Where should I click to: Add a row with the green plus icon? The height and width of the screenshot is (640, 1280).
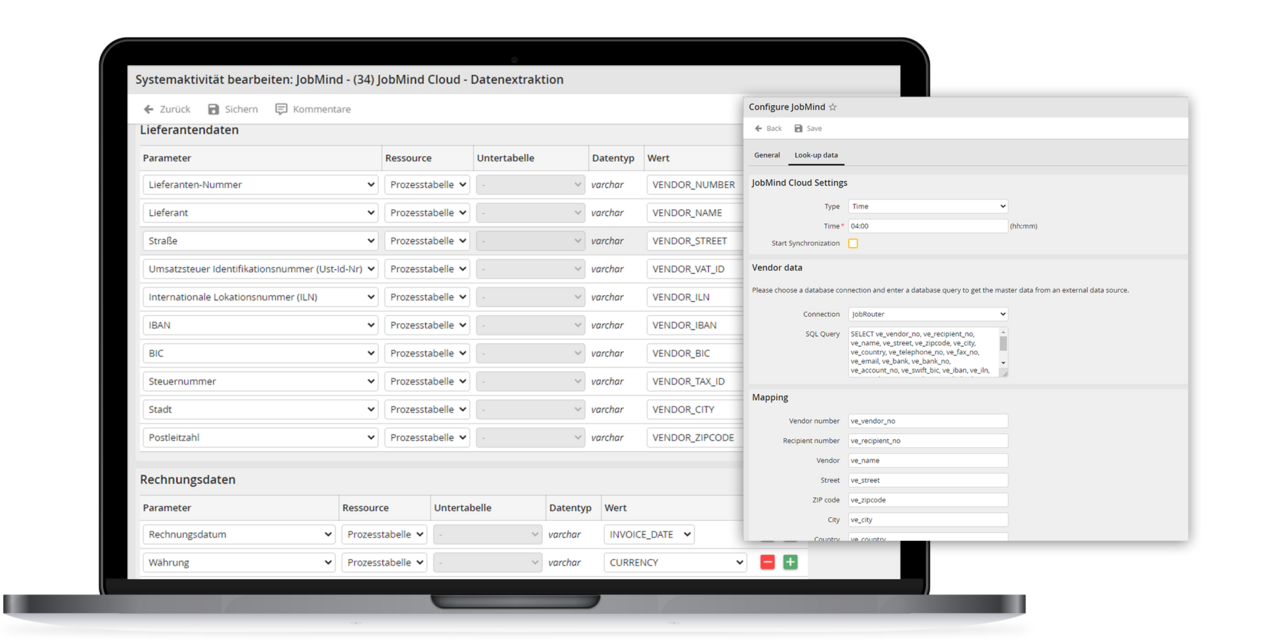point(790,562)
